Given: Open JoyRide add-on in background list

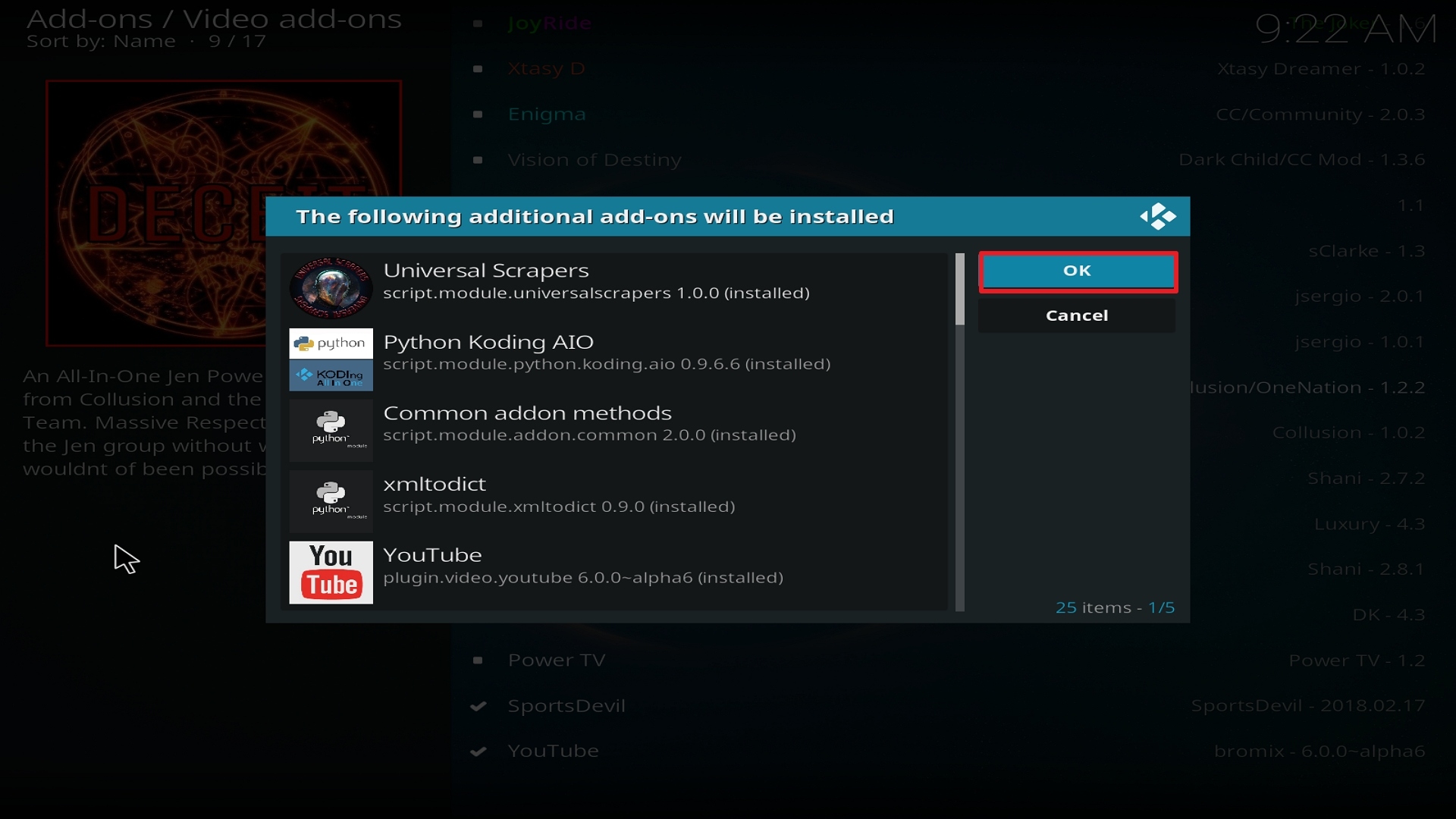Looking at the screenshot, I should click(x=549, y=24).
